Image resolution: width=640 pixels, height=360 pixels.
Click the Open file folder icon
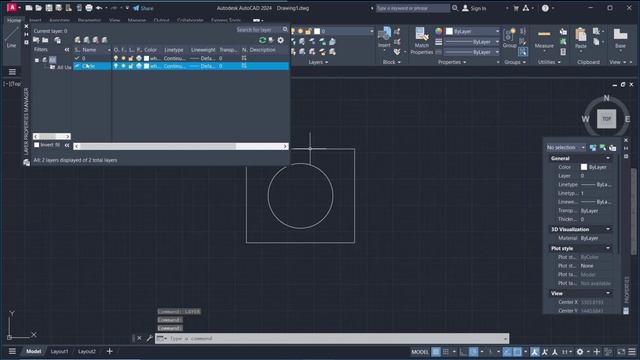(x=39, y=8)
